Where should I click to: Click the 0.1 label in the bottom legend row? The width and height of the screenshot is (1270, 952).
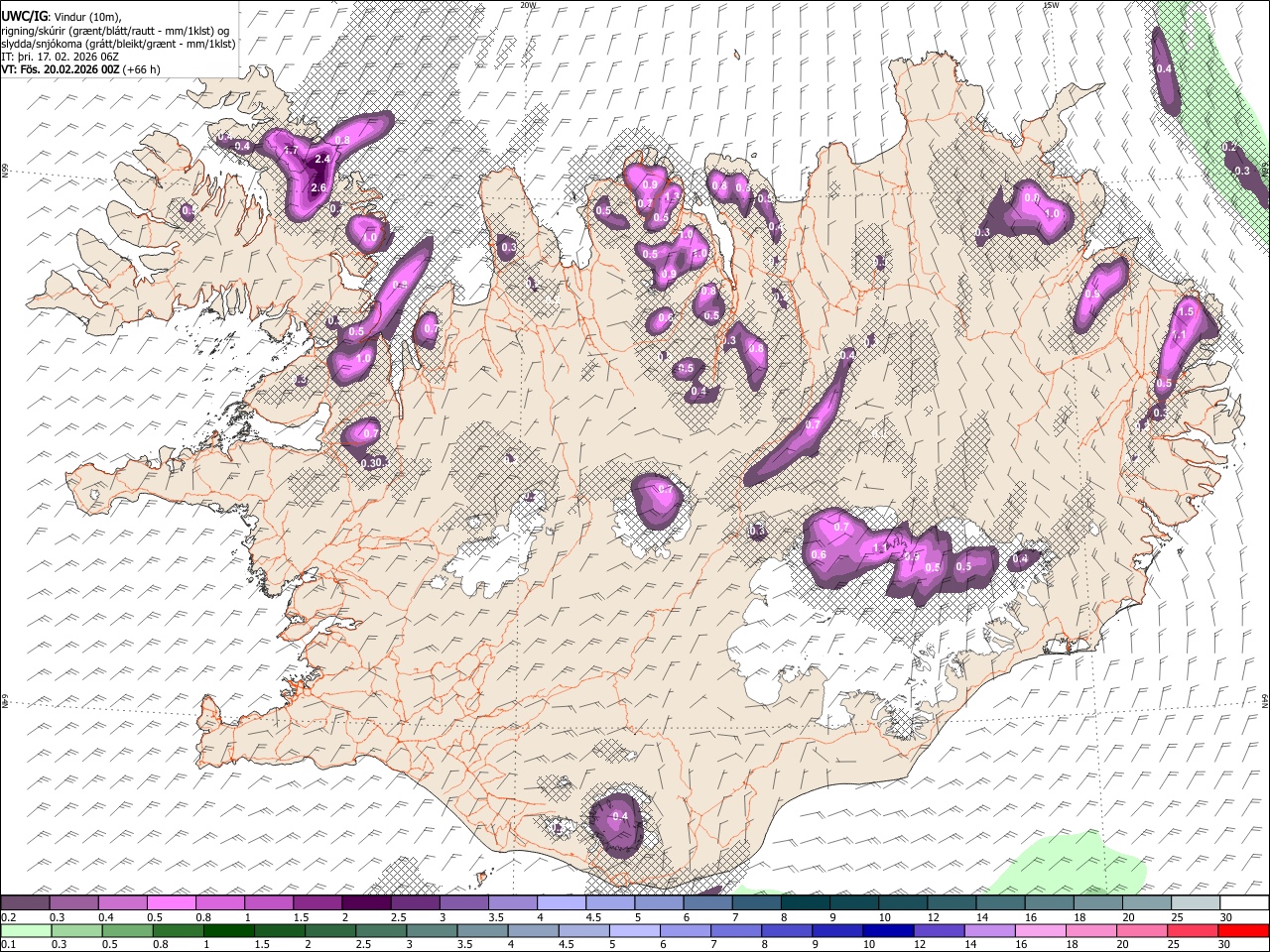click(x=8, y=943)
